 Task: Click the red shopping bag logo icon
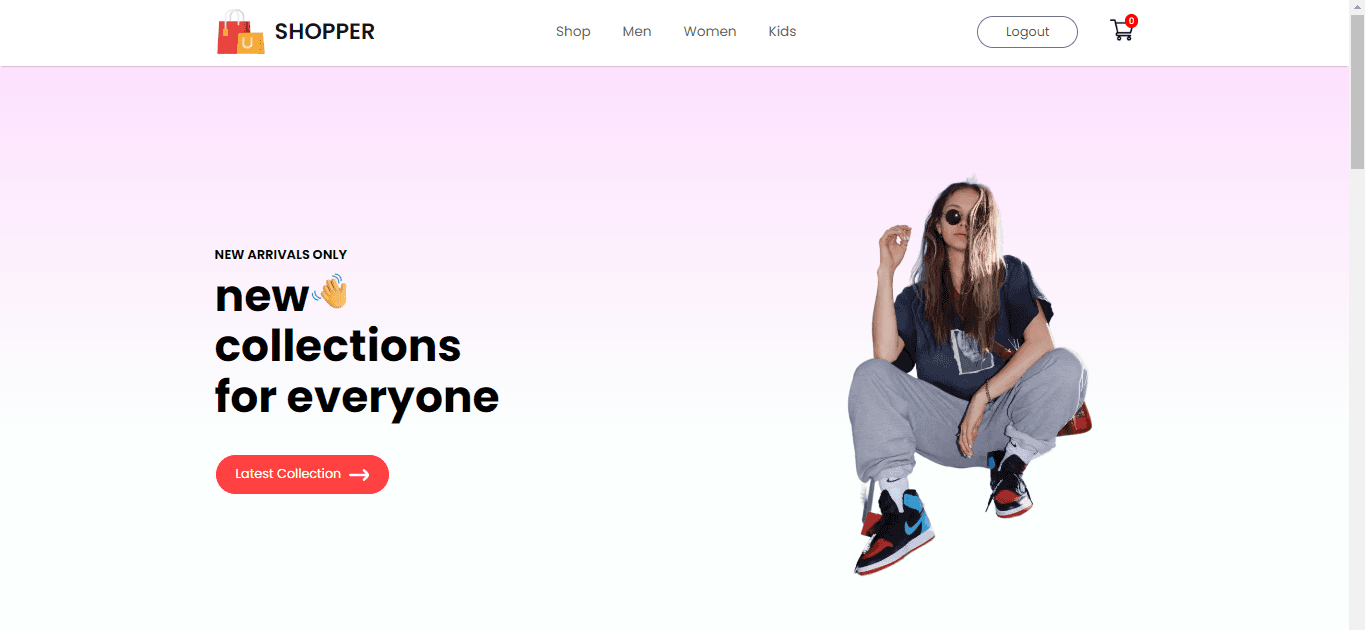pyautogui.click(x=240, y=32)
